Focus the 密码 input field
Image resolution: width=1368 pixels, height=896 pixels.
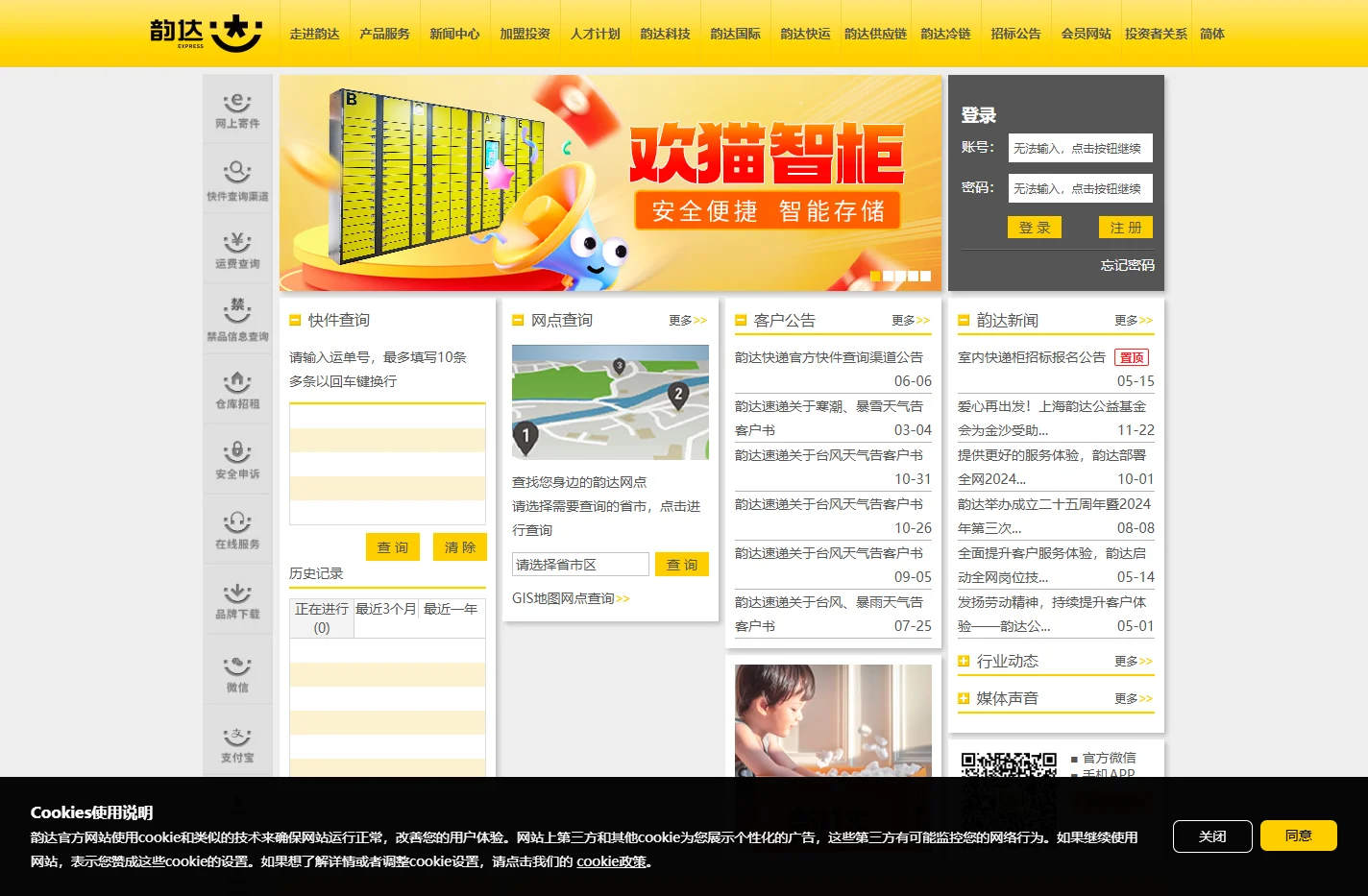(1080, 188)
